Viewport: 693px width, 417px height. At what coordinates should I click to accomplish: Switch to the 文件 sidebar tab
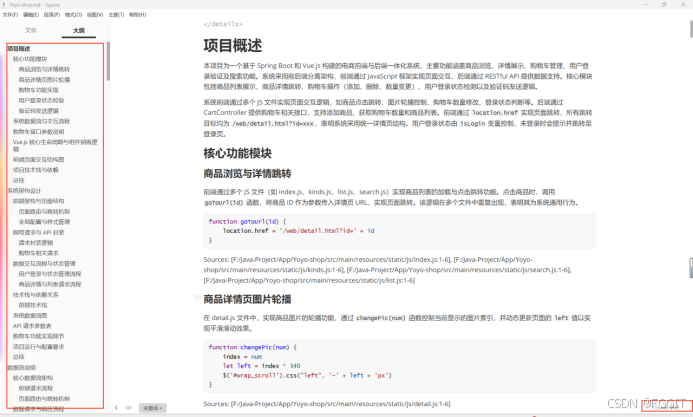pyautogui.click(x=31, y=30)
